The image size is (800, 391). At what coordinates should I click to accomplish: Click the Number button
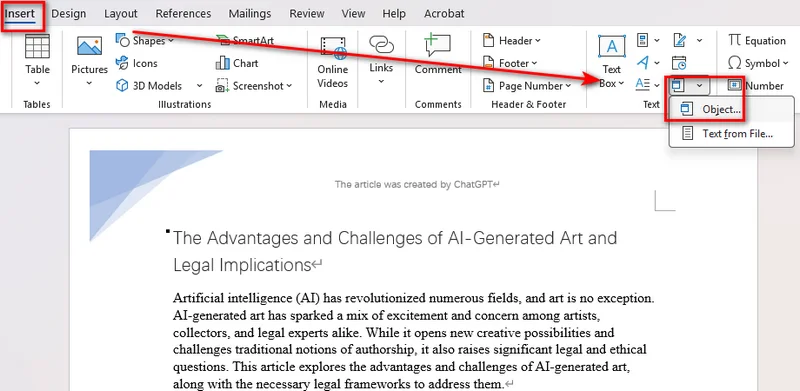click(x=756, y=86)
